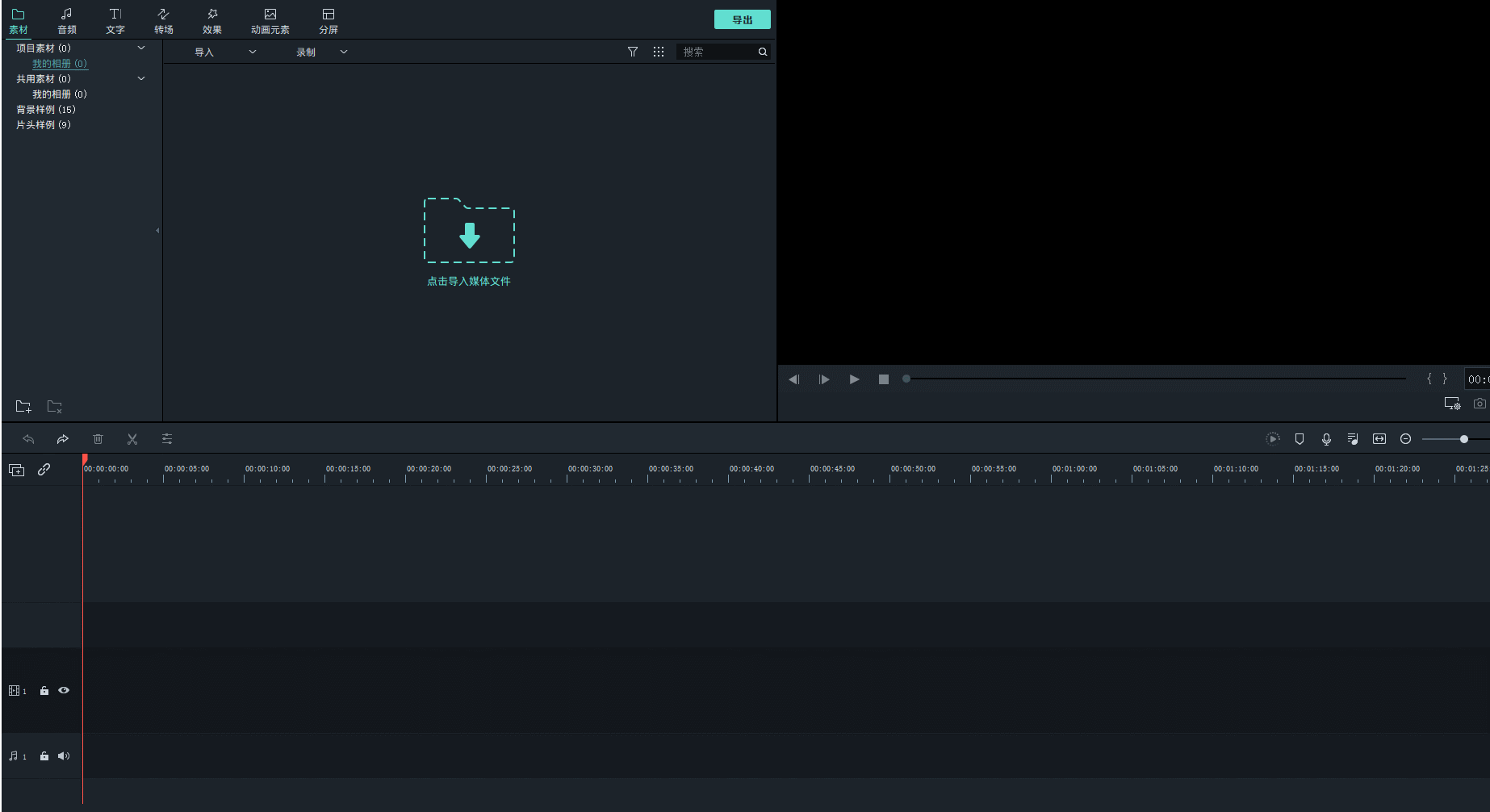Open the audio mixer icon
Viewport: 1490px width, 812px height.
[x=1353, y=439]
